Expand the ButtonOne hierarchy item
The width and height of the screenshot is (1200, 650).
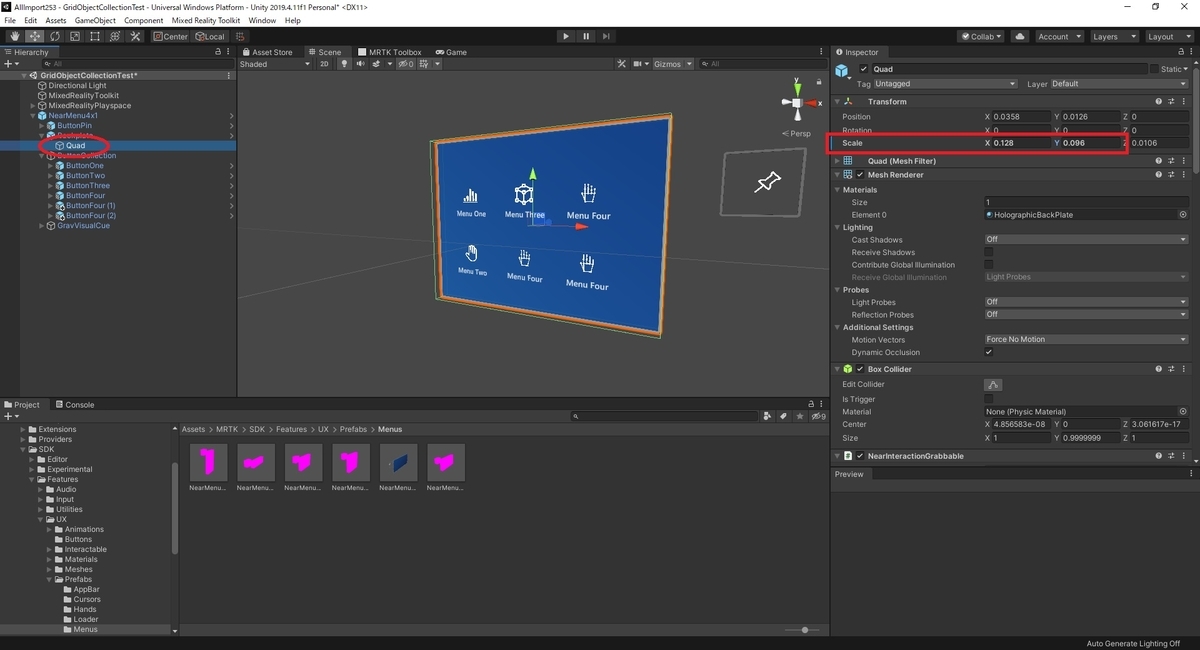[50, 166]
